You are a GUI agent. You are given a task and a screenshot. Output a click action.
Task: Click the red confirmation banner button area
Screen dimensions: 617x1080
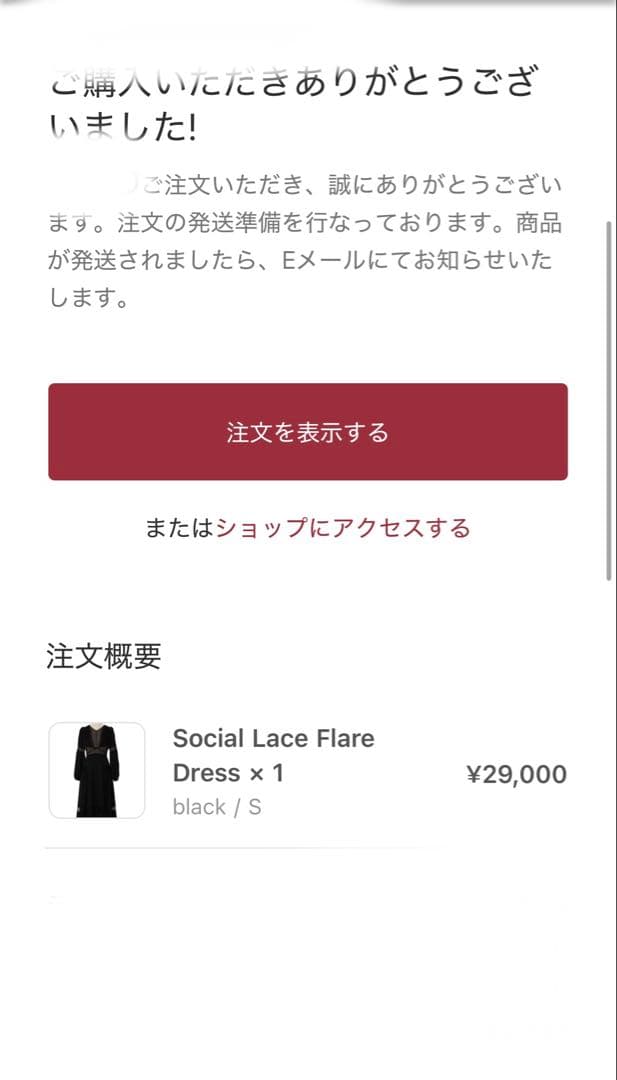click(308, 431)
